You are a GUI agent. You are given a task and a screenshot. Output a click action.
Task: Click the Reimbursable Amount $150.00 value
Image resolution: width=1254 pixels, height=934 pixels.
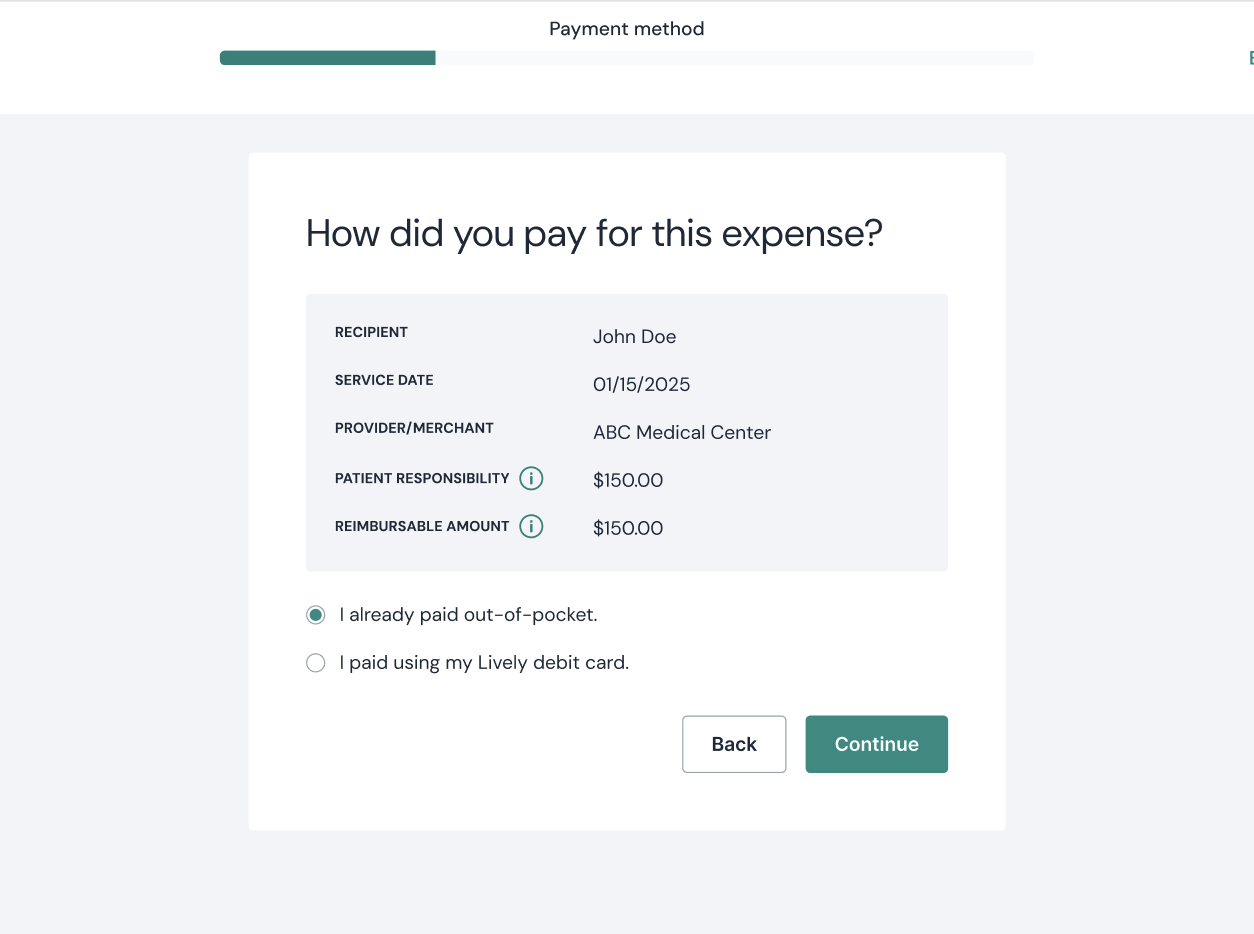click(628, 528)
